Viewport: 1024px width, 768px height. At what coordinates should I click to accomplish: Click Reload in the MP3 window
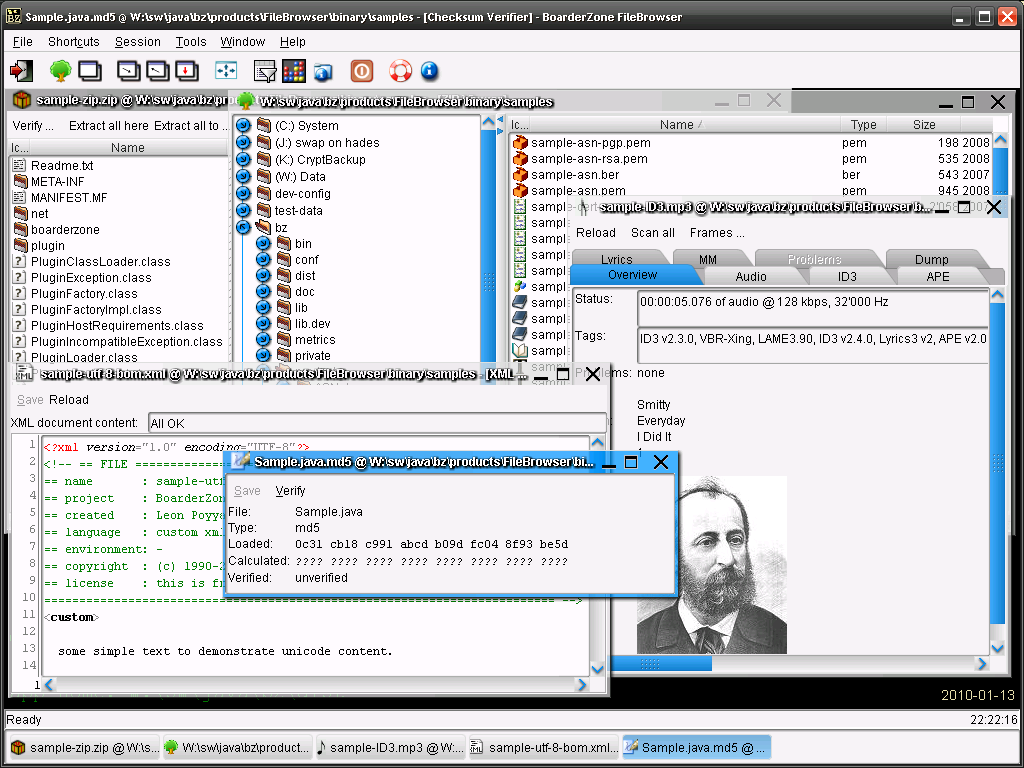pyautogui.click(x=596, y=232)
